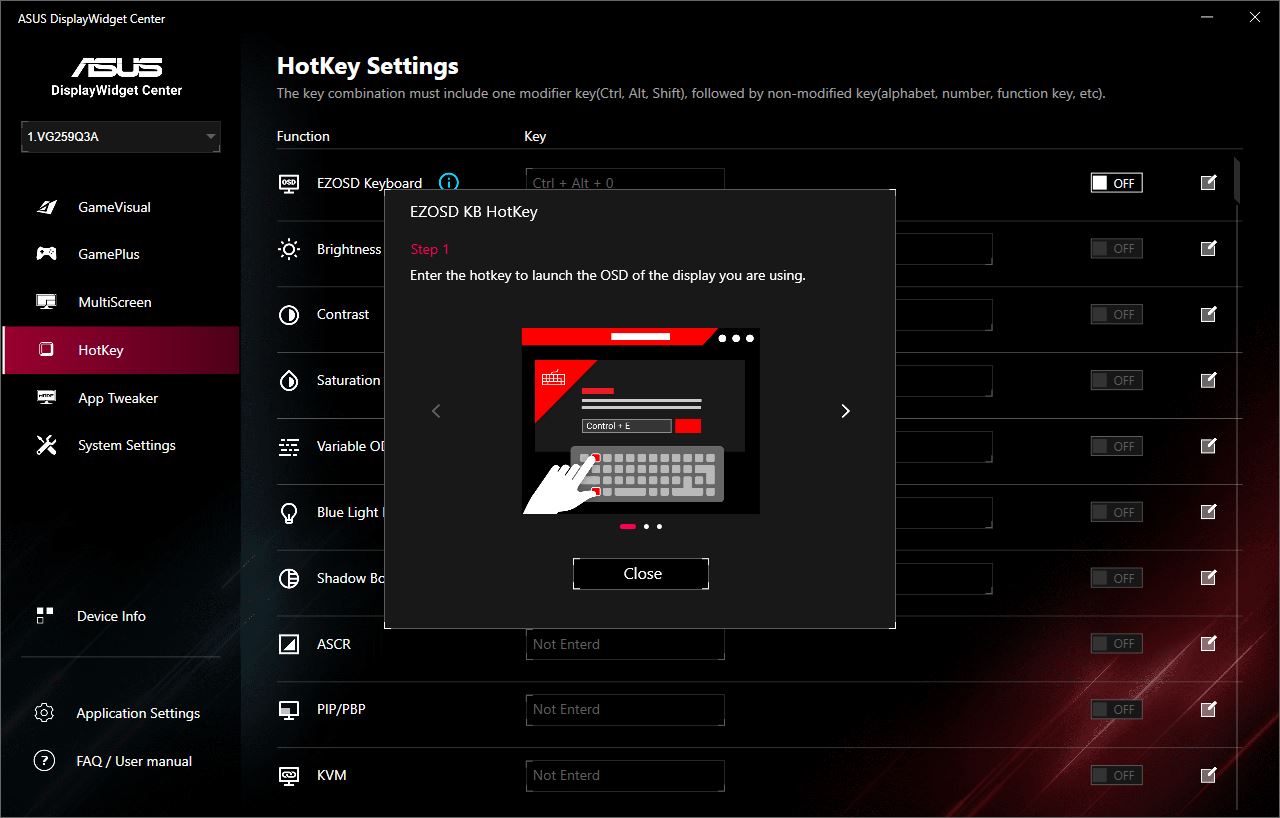Go to the next tutorial step
The height and width of the screenshot is (818, 1280).
845,411
